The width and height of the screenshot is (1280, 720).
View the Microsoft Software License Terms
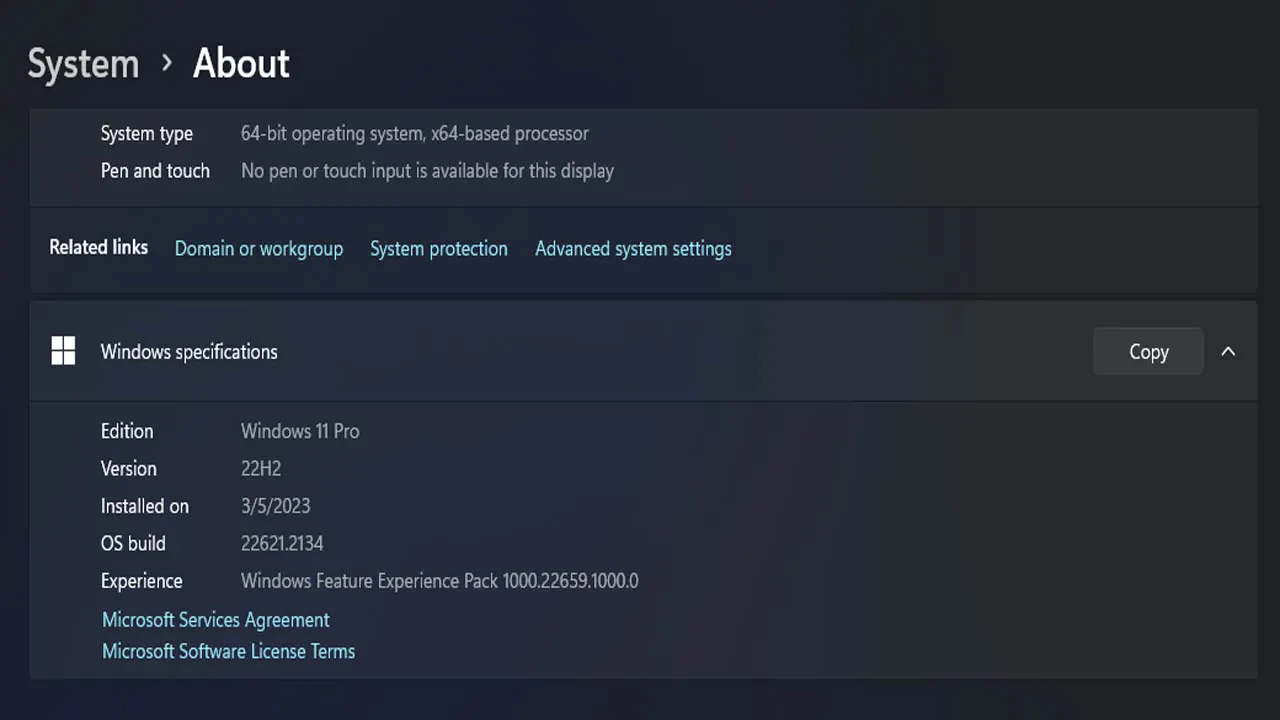coord(228,652)
